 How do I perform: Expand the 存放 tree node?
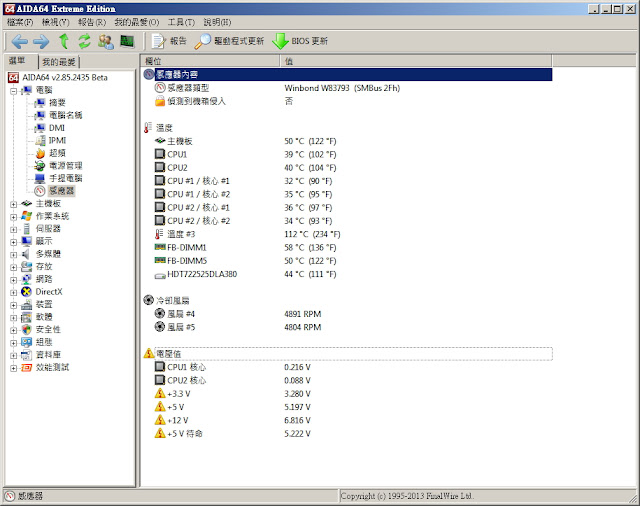(x=13, y=267)
